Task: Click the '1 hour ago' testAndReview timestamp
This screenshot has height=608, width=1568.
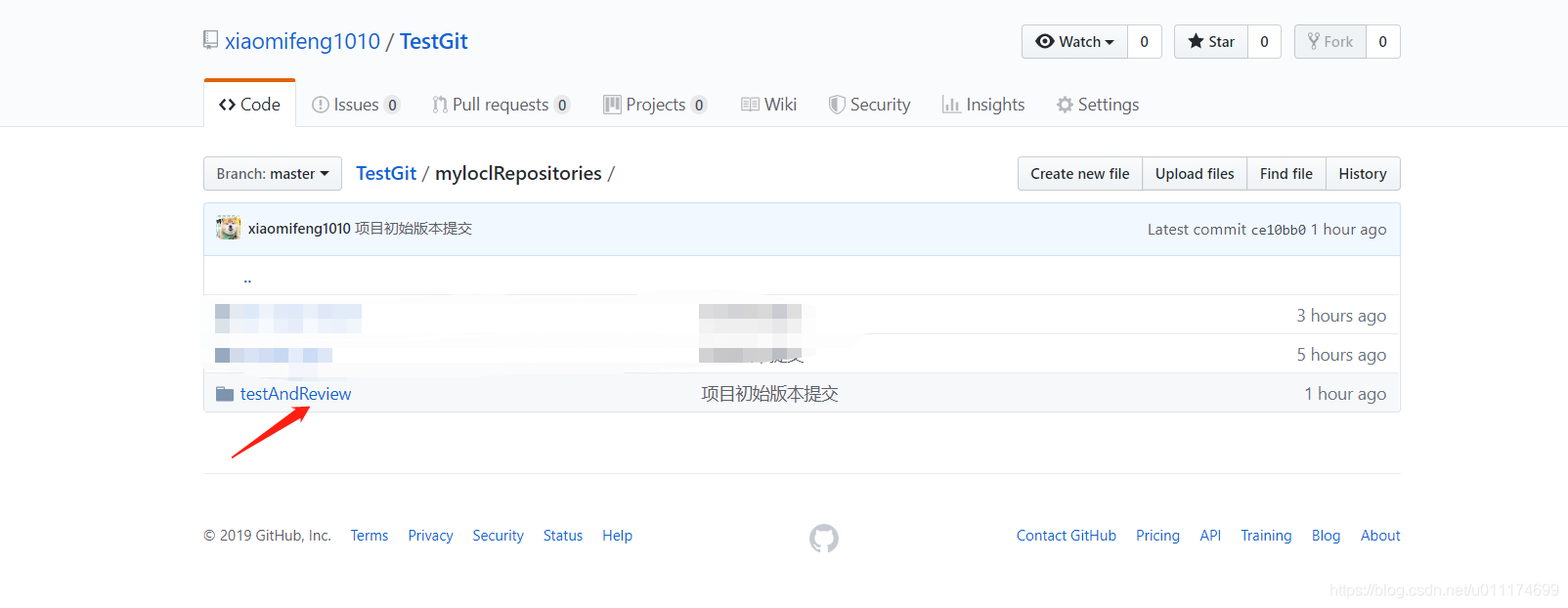Action: click(1345, 394)
